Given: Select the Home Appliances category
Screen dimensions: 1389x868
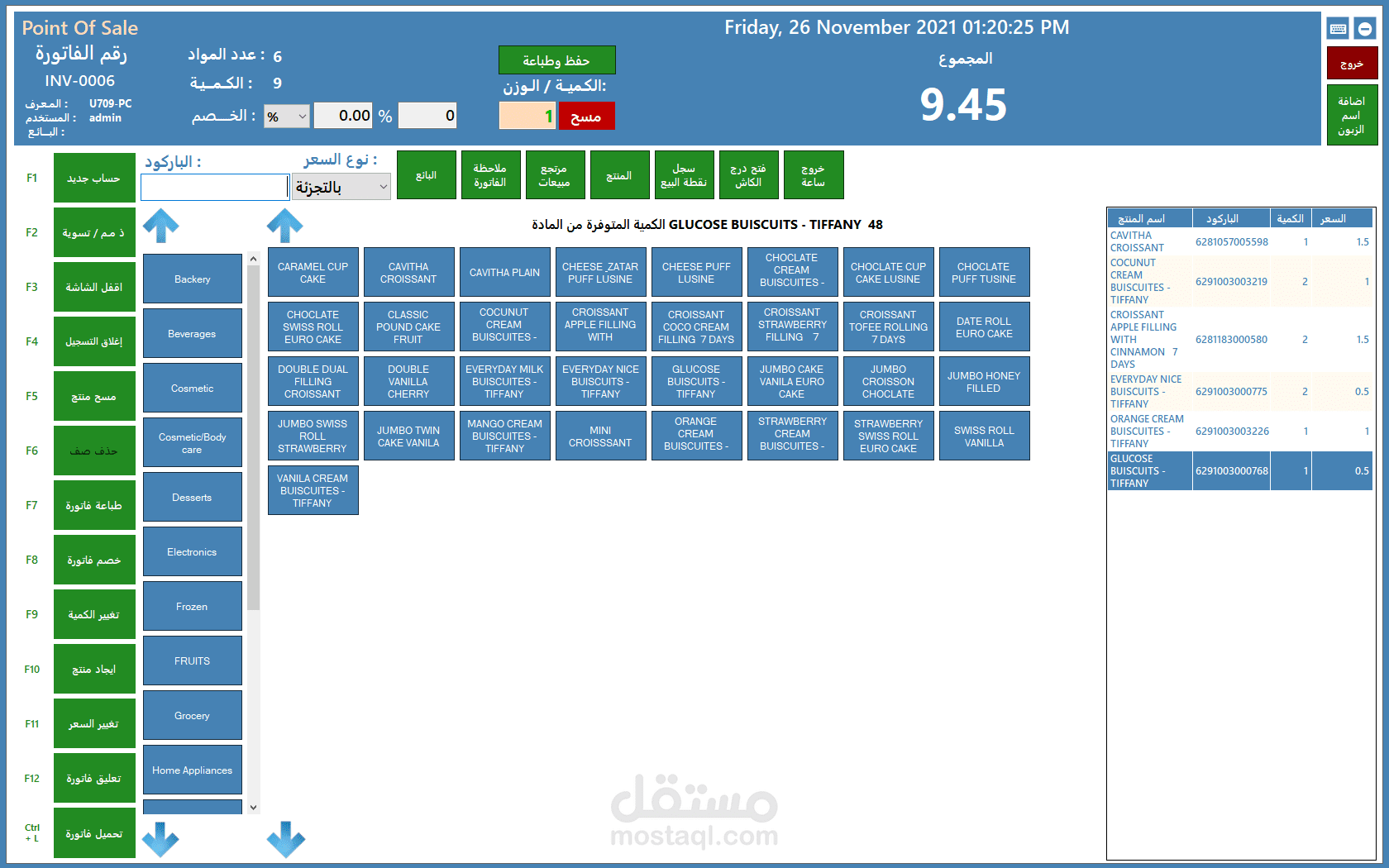Looking at the screenshot, I should [x=193, y=770].
